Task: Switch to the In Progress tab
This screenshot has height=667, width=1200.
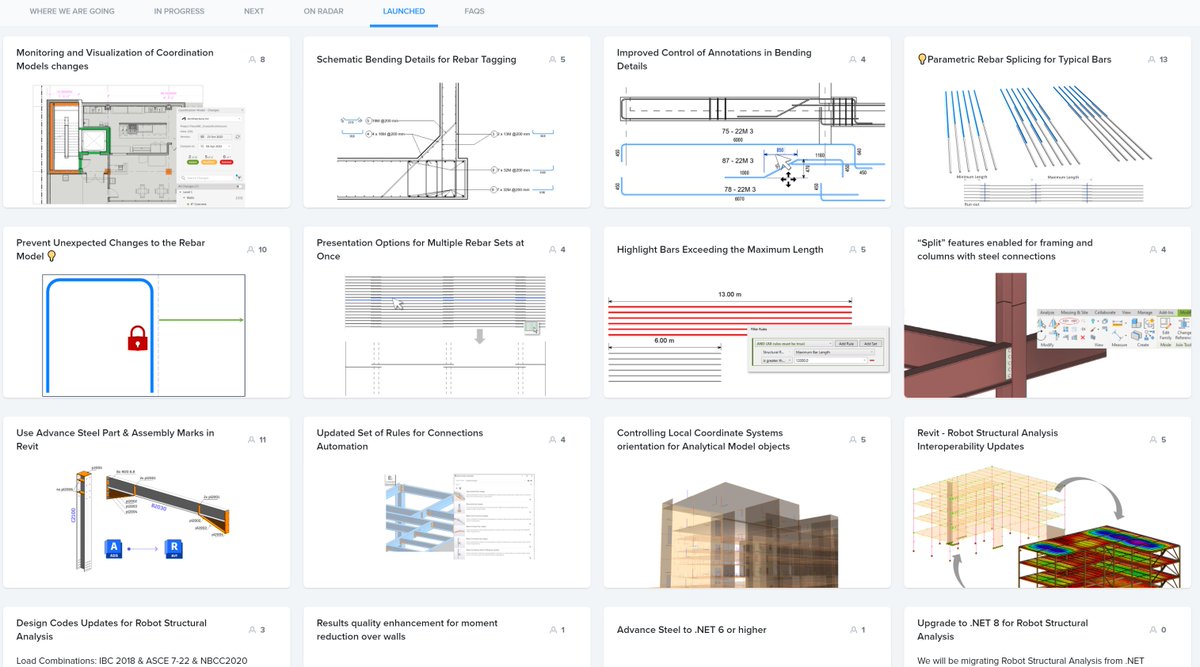Action: [x=179, y=12]
